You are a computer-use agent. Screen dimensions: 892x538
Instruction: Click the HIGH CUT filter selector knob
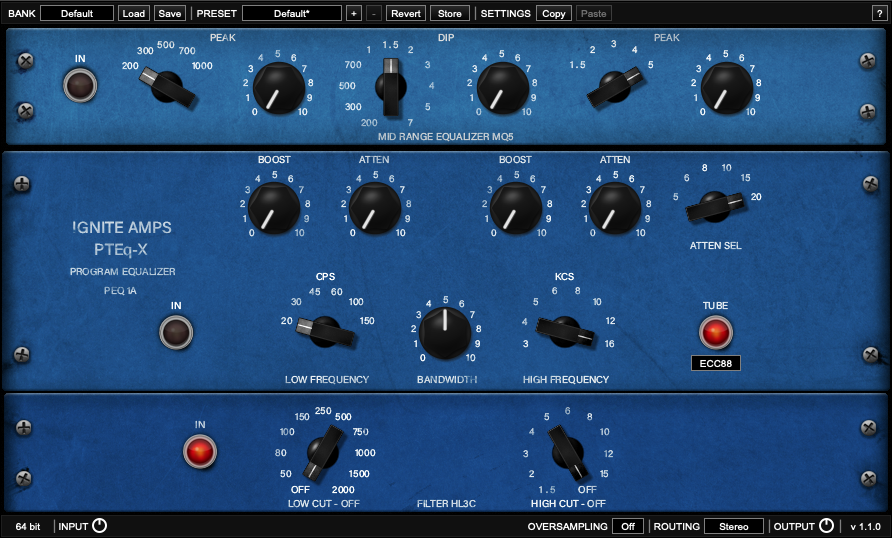(x=568, y=453)
